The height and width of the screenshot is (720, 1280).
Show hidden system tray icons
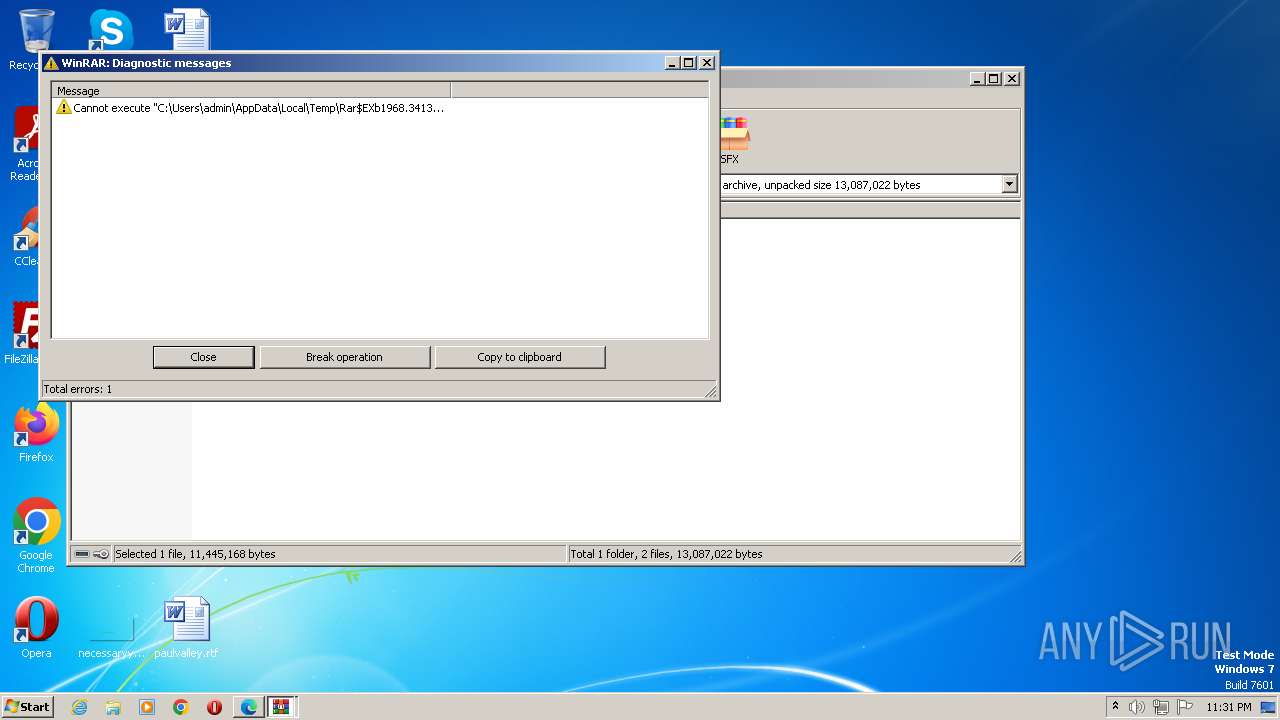[x=1115, y=707]
